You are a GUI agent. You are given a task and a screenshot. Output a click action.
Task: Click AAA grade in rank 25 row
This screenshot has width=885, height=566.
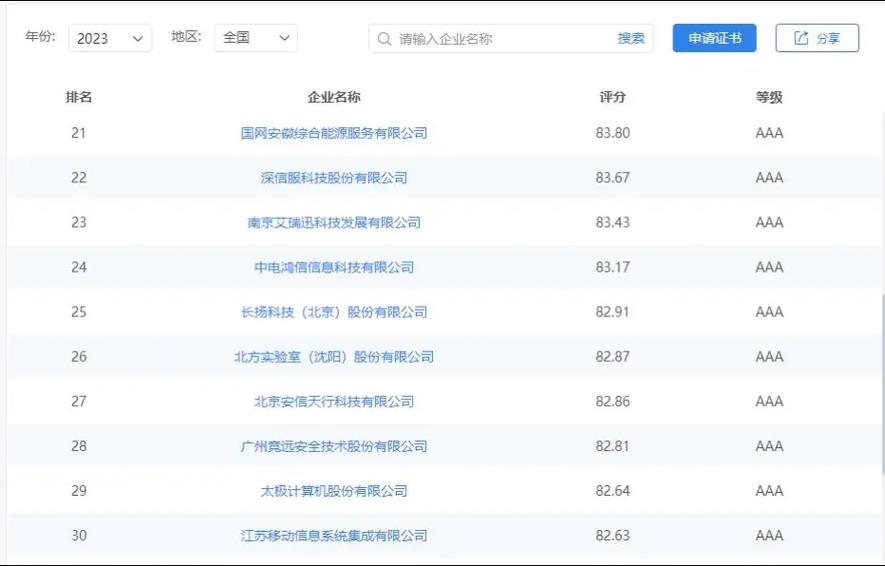(x=769, y=311)
